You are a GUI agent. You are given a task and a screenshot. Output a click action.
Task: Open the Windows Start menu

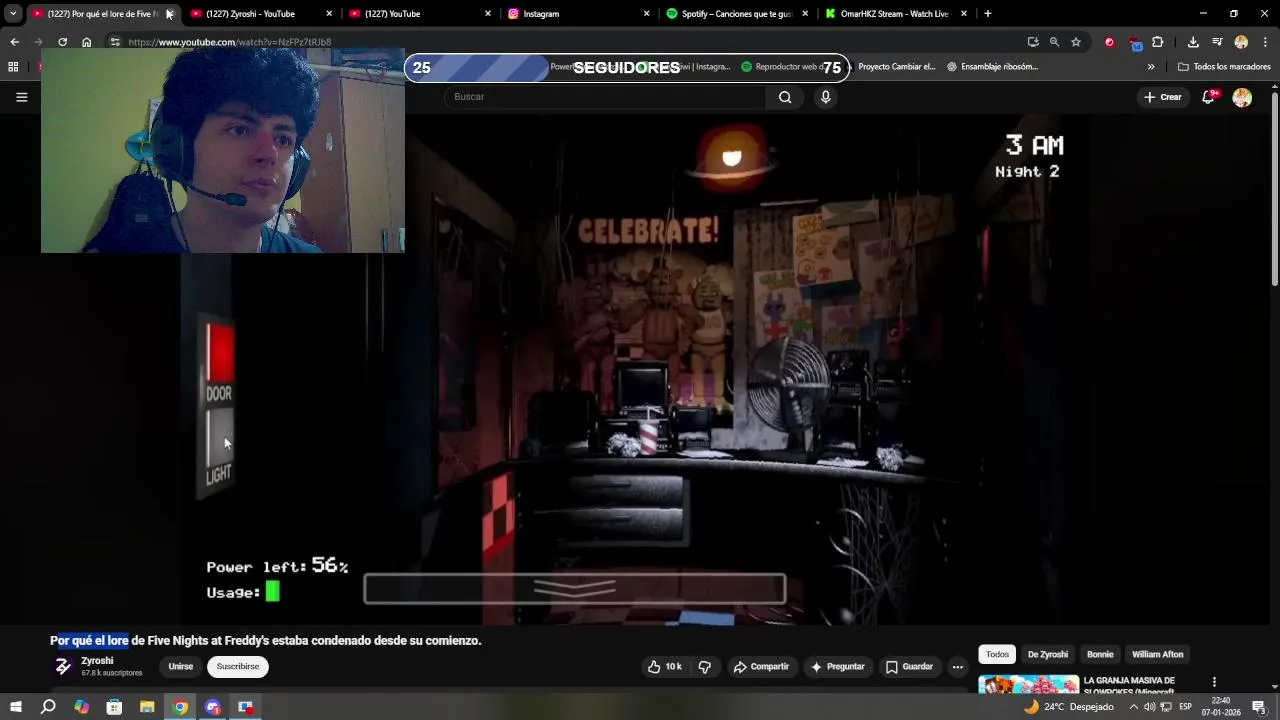[x=15, y=707]
